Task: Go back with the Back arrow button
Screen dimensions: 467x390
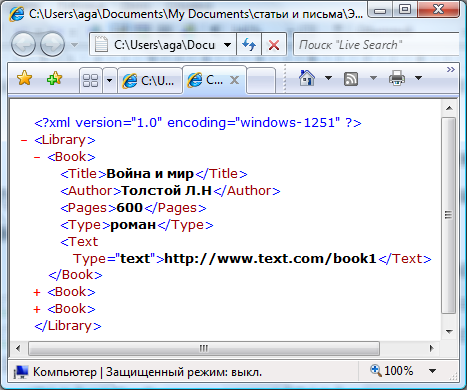Action: coord(23,44)
